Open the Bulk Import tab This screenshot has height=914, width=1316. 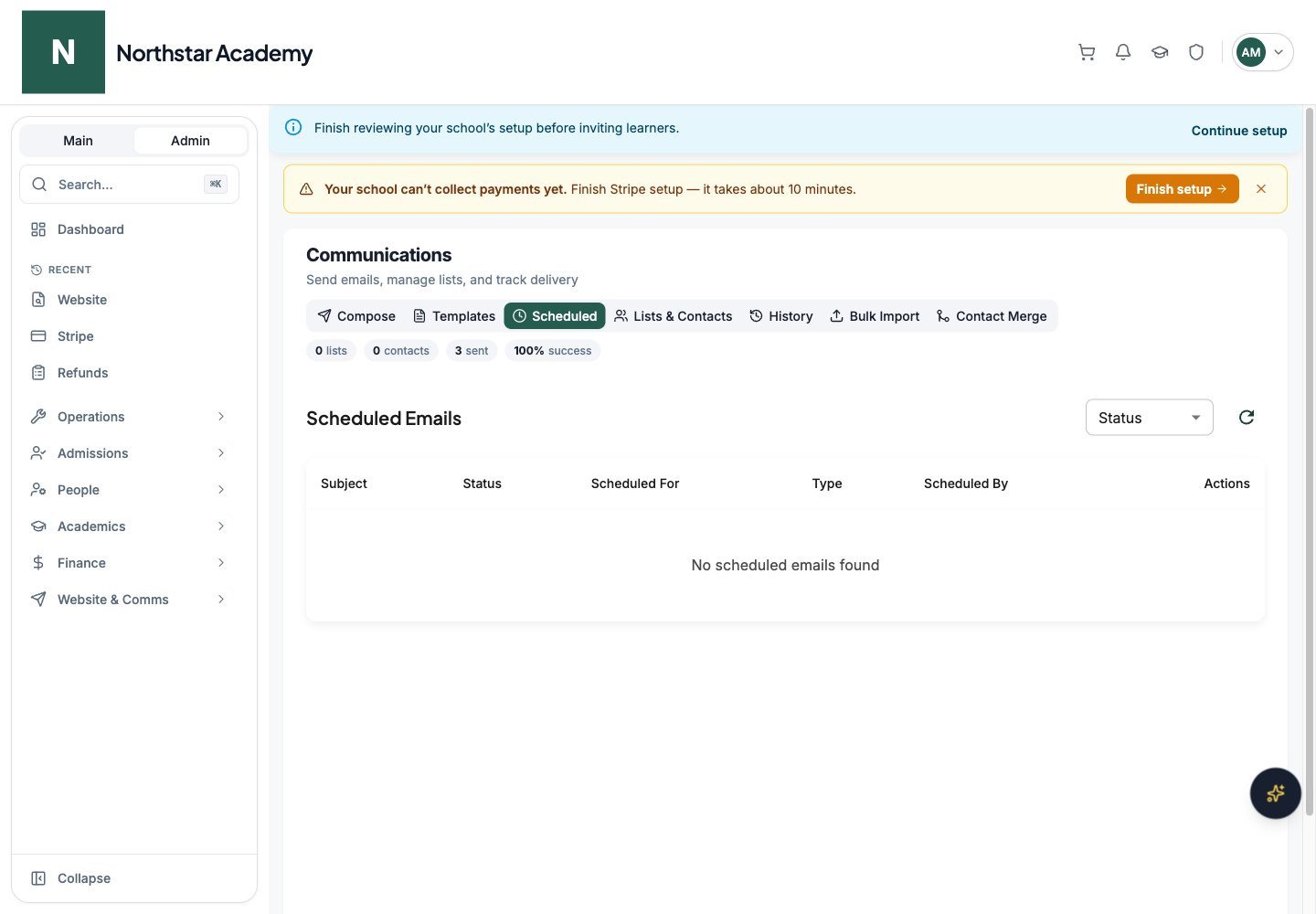pyautogui.click(x=875, y=316)
